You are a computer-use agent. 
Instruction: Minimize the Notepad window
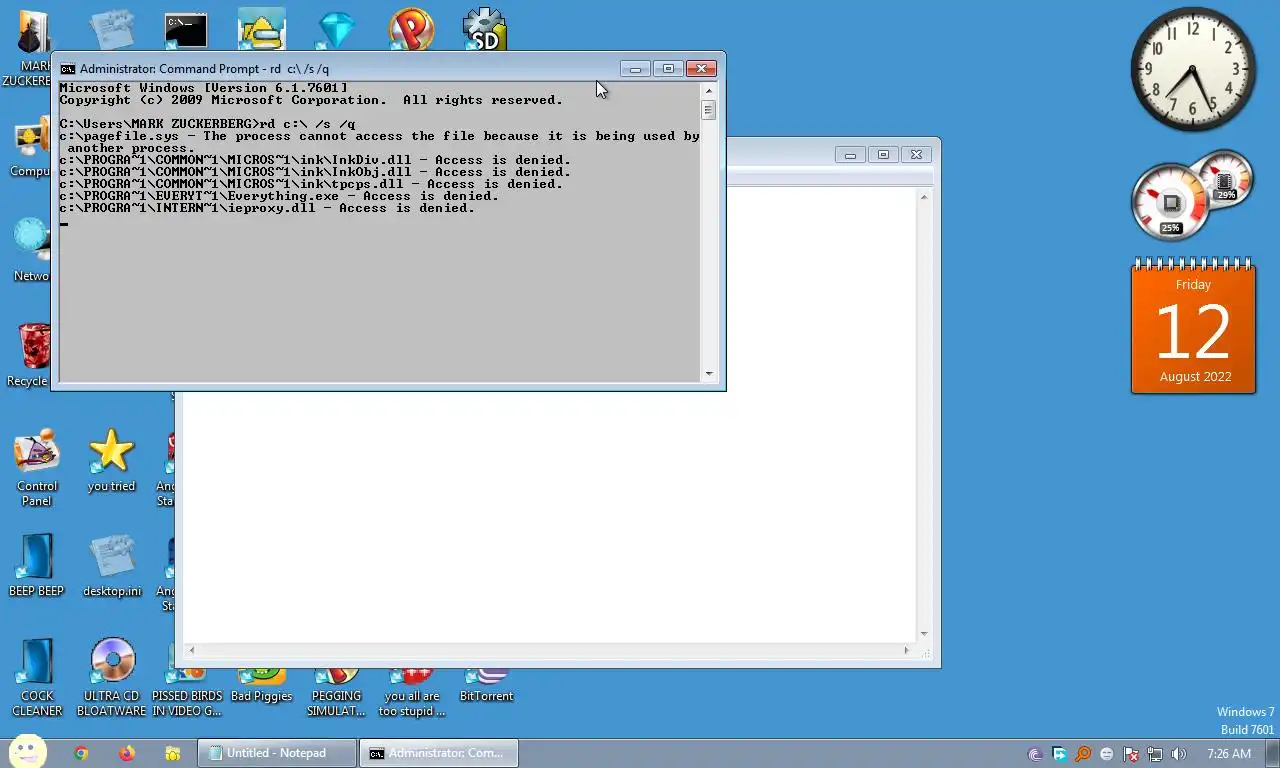(x=850, y=154)
